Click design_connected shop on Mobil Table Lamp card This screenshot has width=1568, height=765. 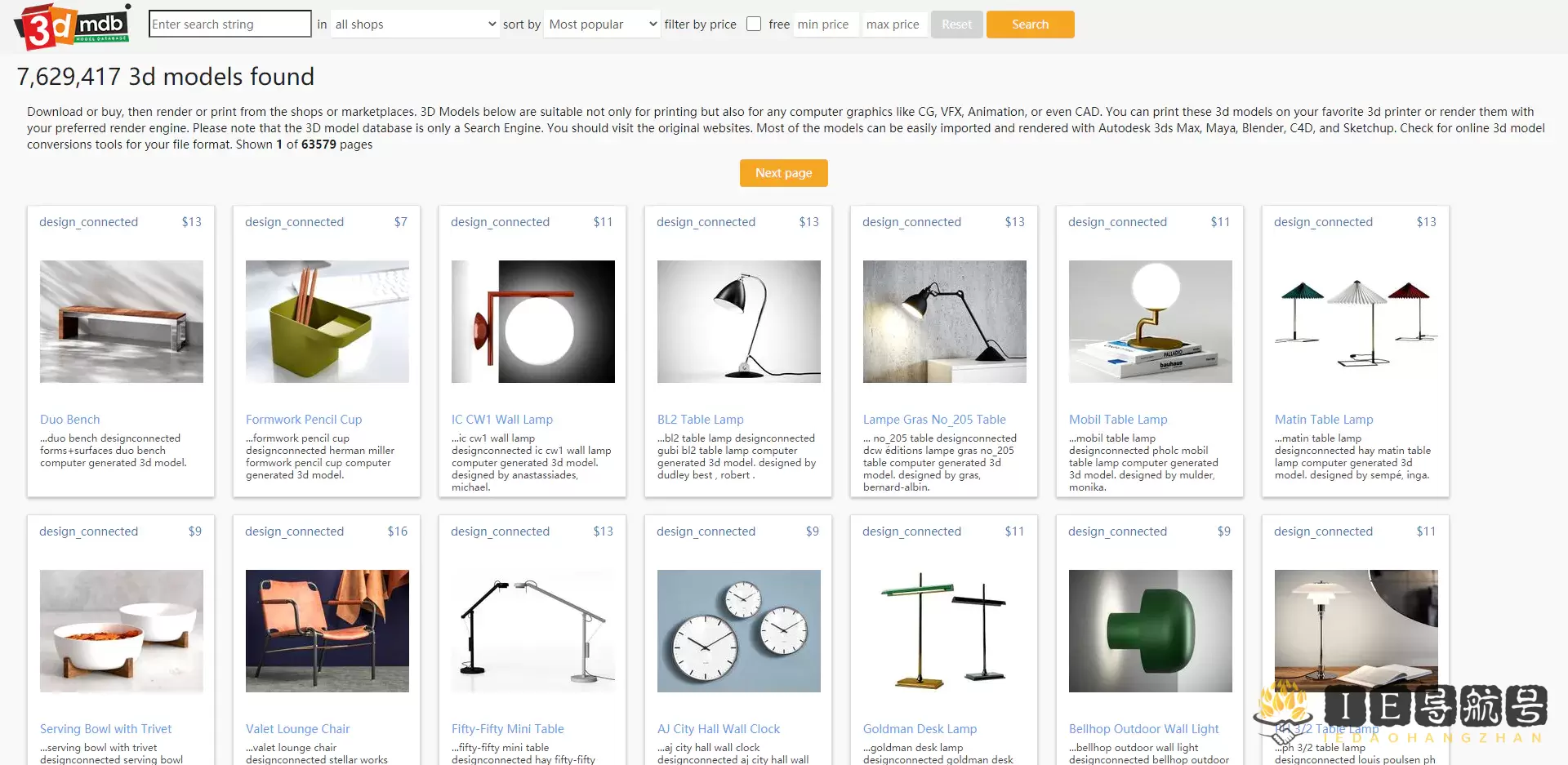[1118, 222]
